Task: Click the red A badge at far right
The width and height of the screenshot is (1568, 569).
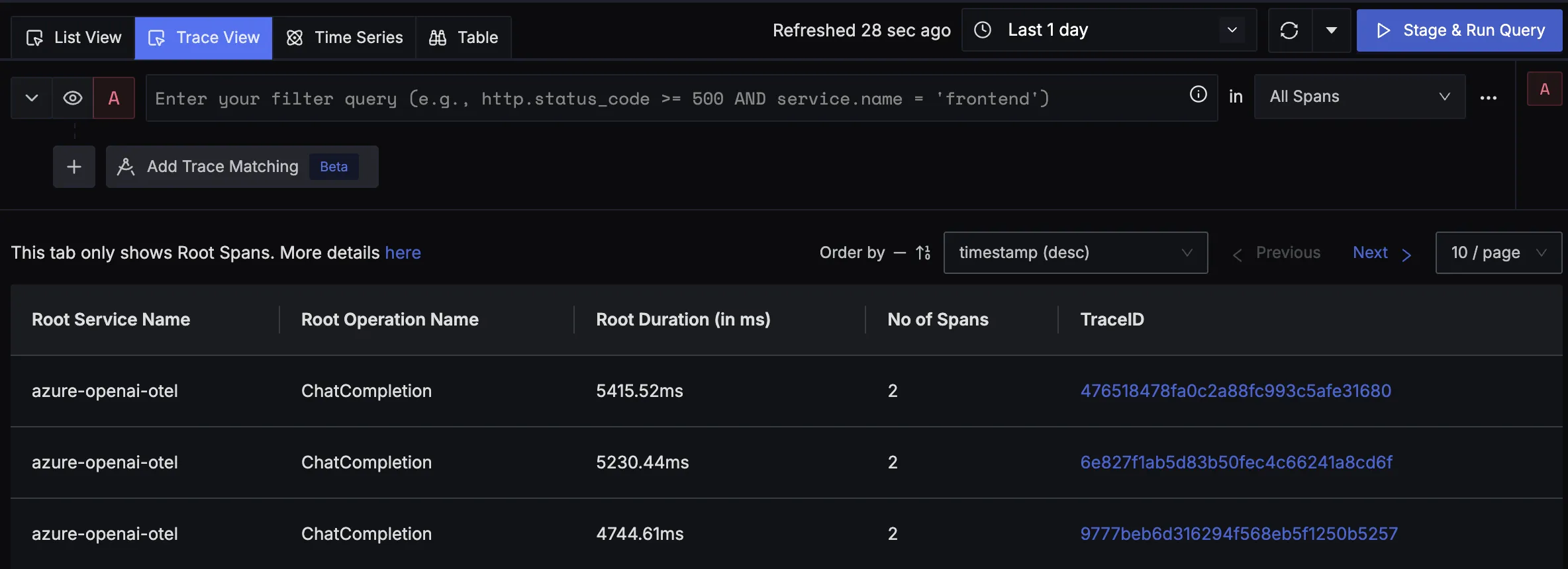Action: 1544,89
